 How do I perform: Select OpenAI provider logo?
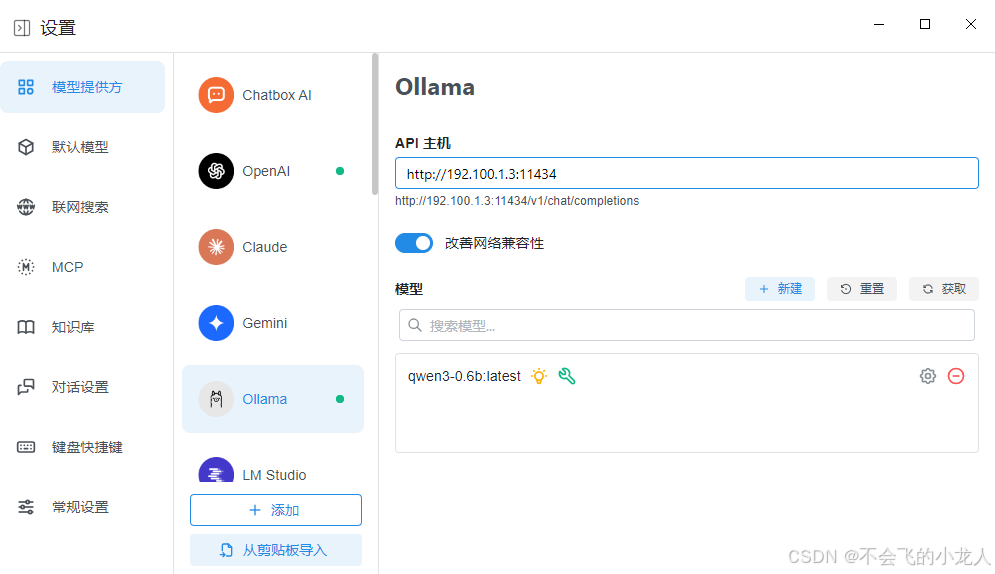[216, 171]
